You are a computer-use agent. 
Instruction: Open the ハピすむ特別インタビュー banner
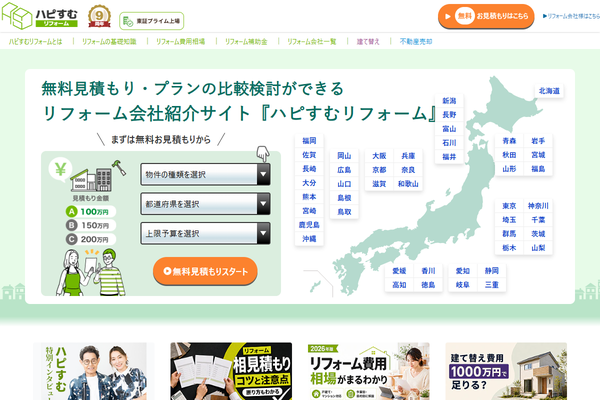coord(93,371)
